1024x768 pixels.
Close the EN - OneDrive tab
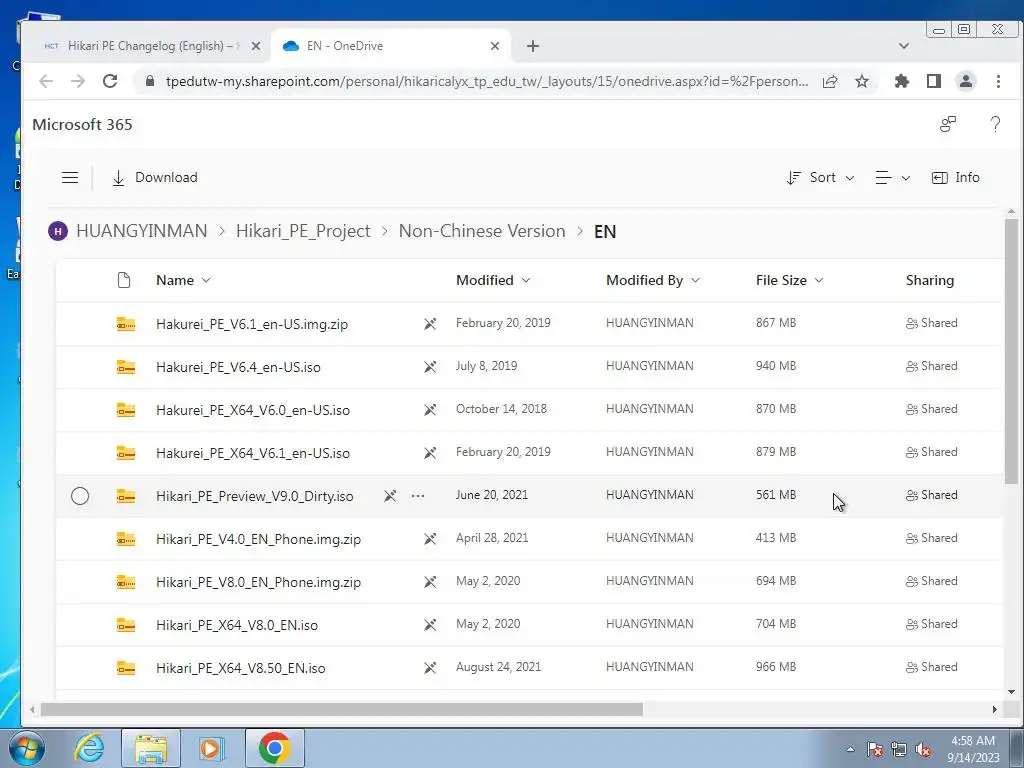tap(495, 46)
